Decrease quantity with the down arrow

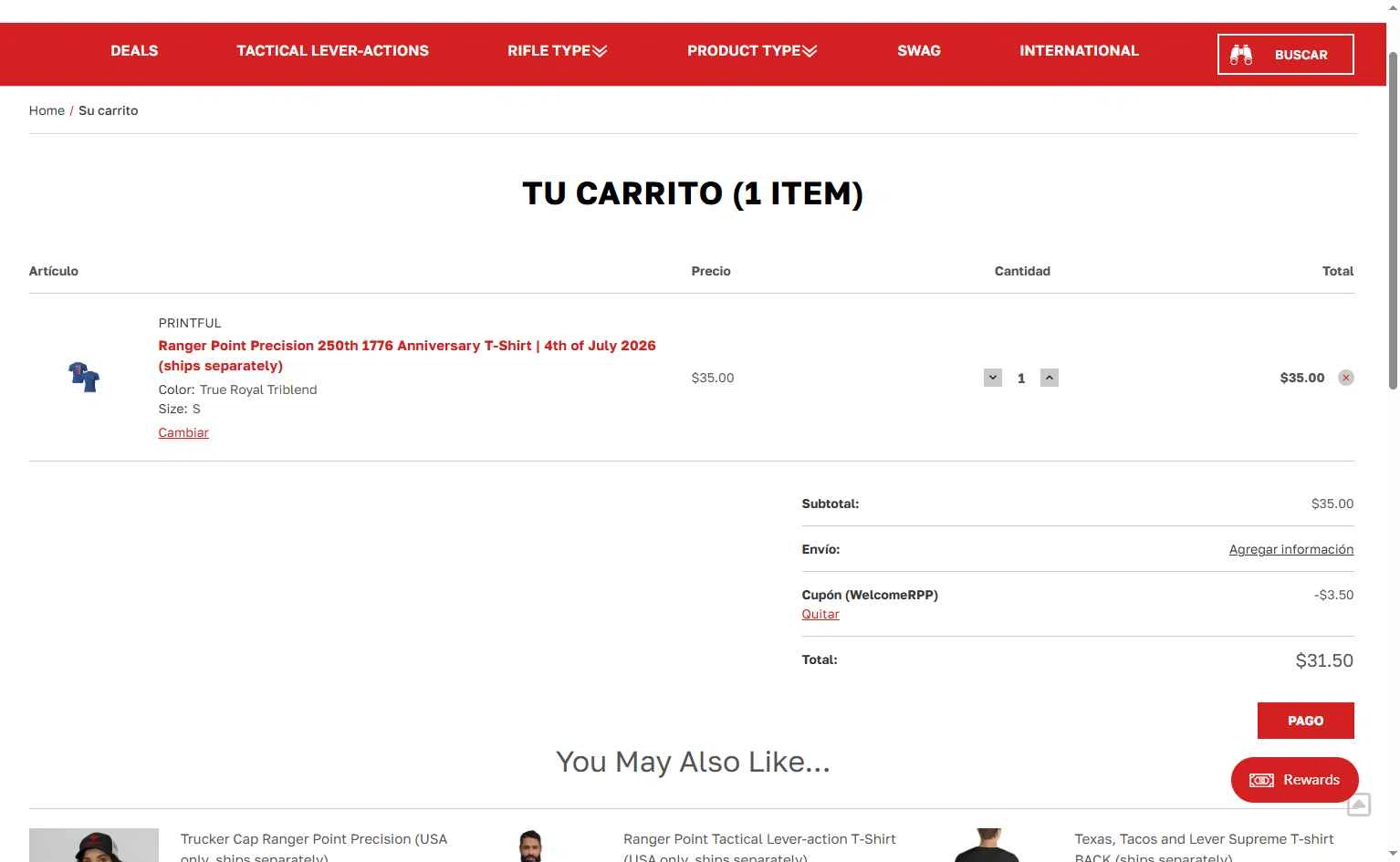click(993, 378)
